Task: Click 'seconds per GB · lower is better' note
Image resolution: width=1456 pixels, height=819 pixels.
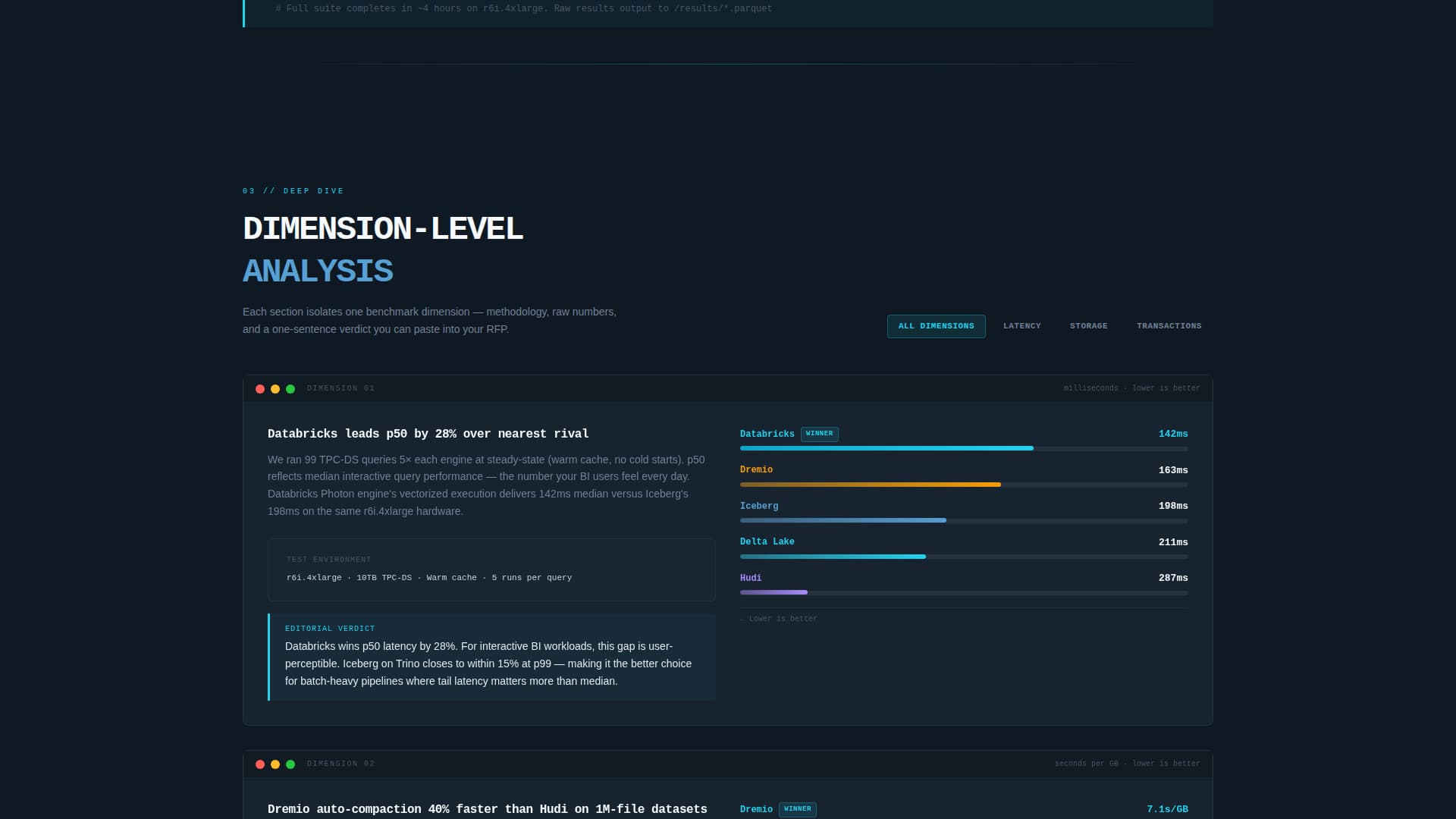Action: coord(1127,764)
